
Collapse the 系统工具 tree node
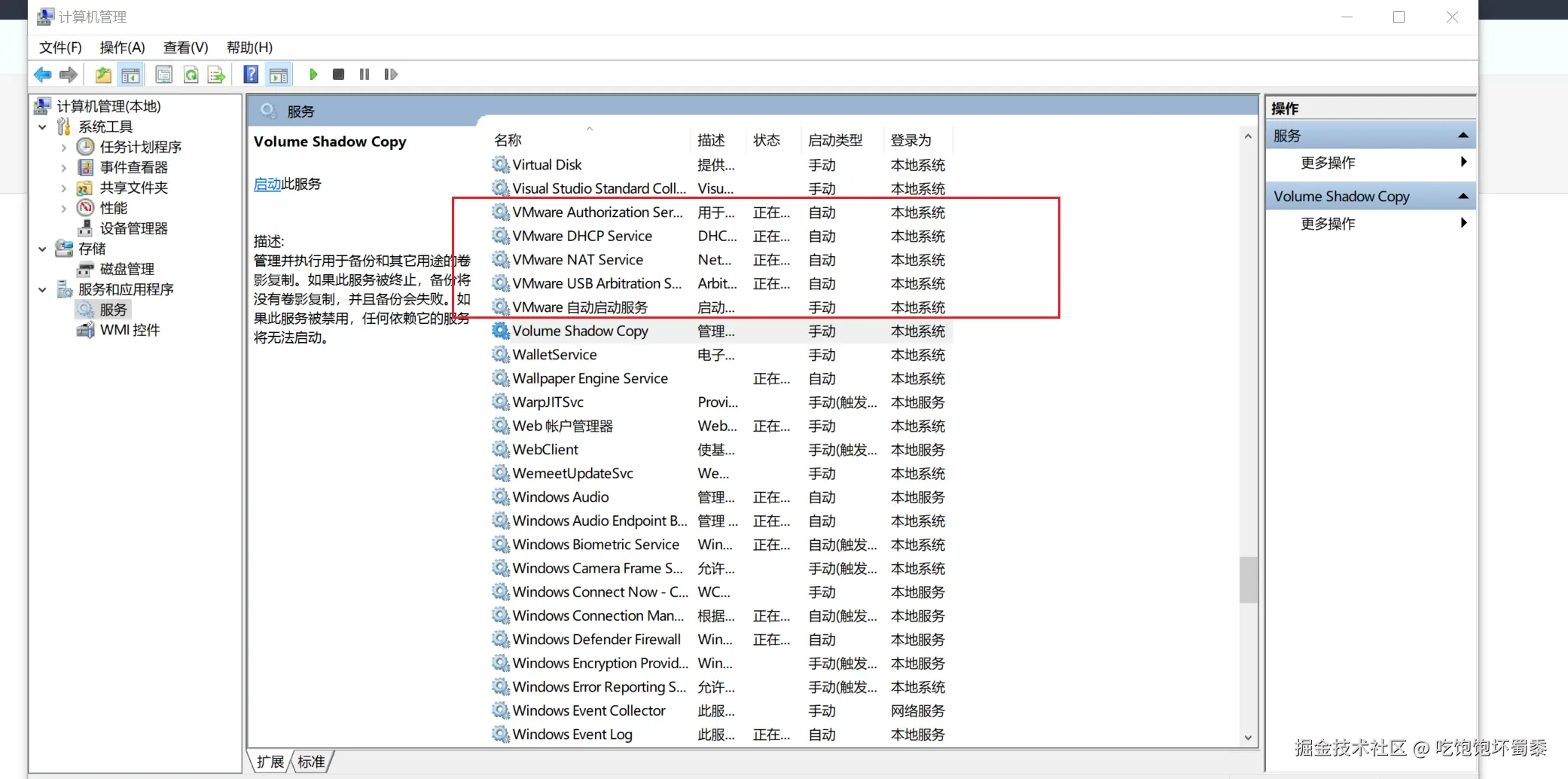(x=43, y=127)
